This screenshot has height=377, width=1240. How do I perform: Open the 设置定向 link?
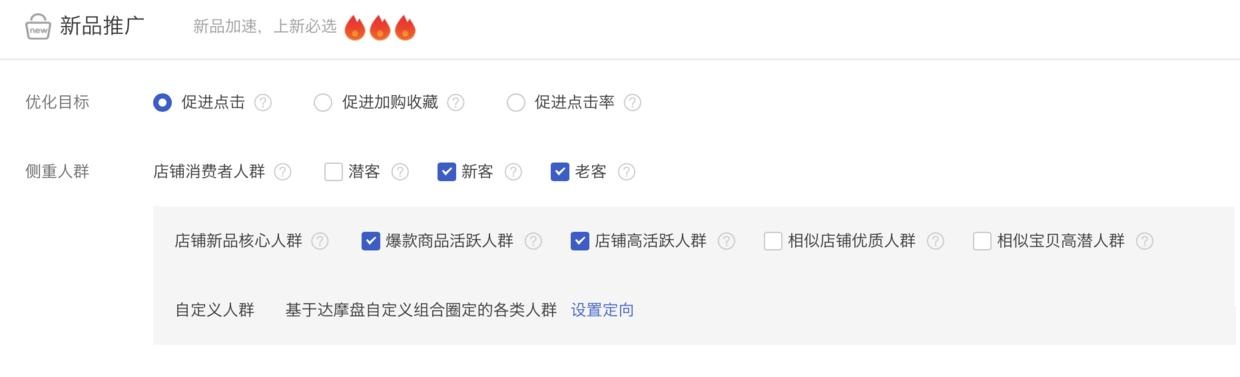(x=602, y=310)
